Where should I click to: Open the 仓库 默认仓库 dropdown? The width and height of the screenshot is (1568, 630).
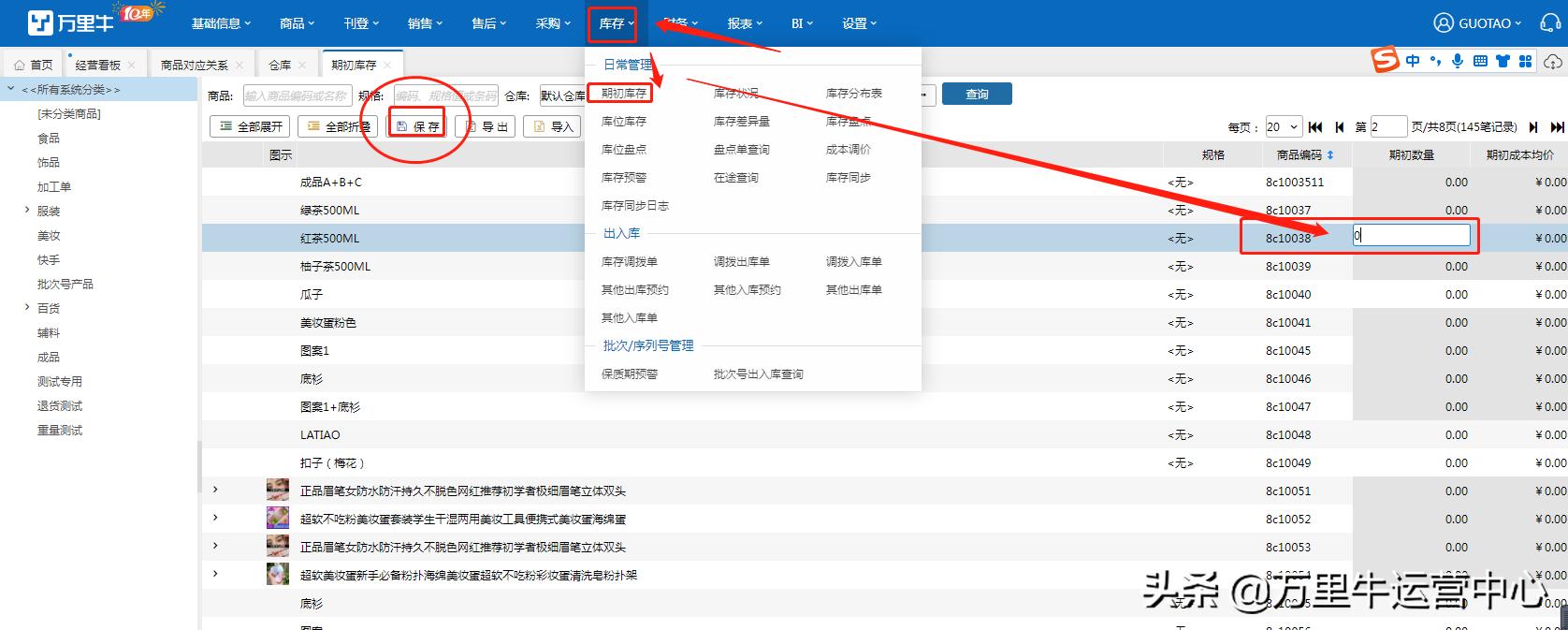(x=562, y=95)
